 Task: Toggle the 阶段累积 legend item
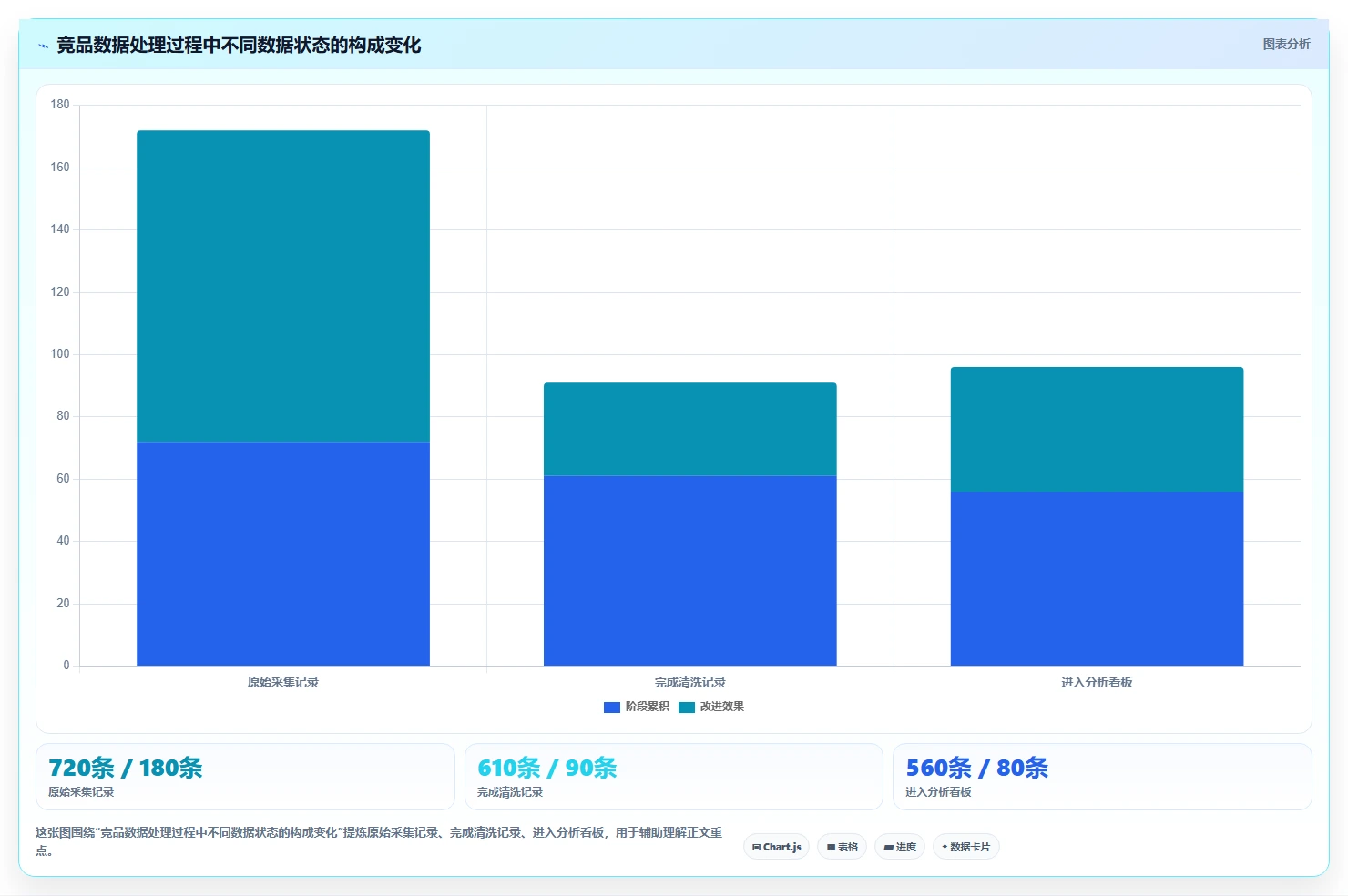637,707
